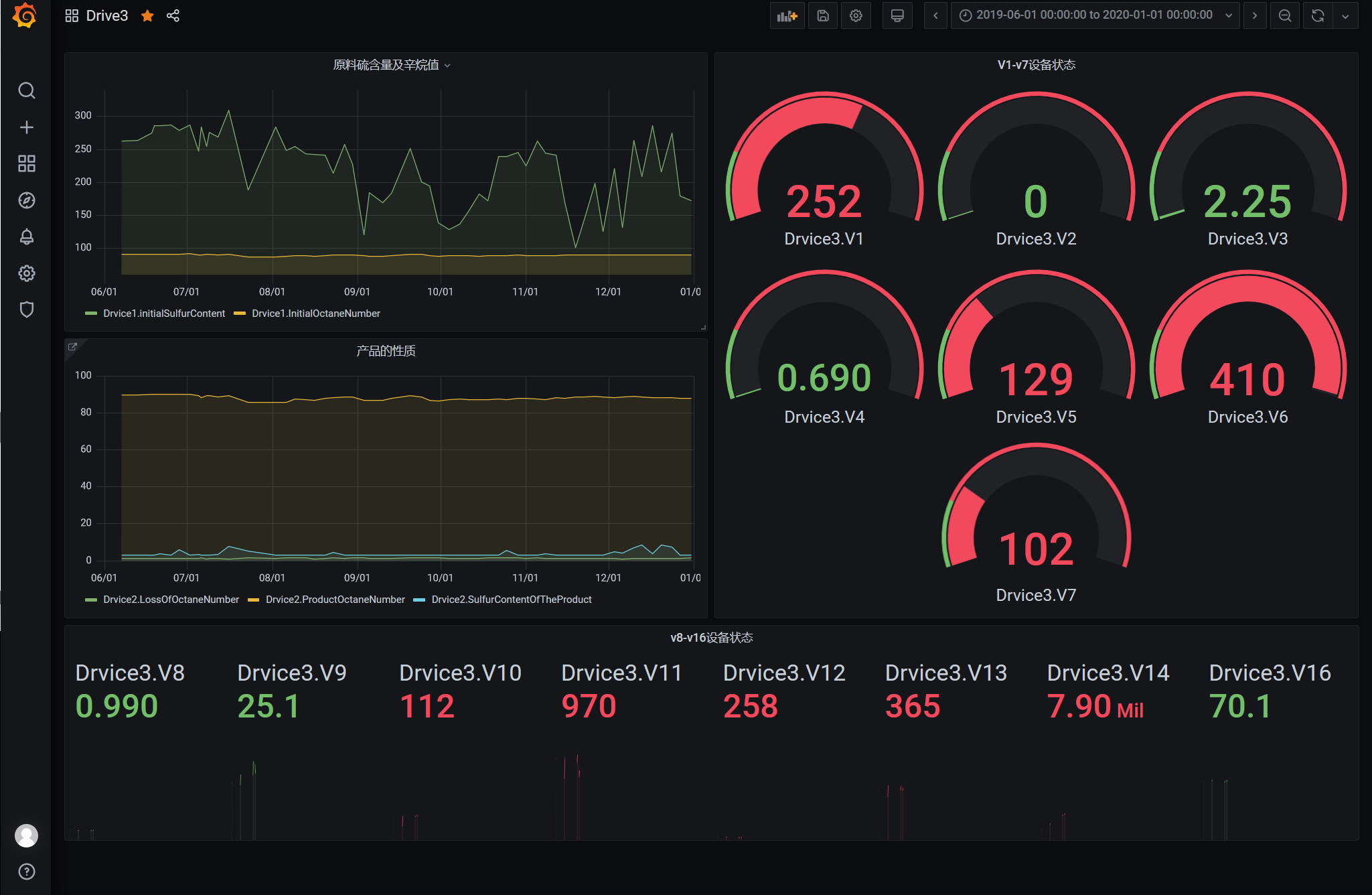Open the search dashboards icon
Image resolution: width=1372 pixels, height=895 pixels.
(x=27, y=90)
